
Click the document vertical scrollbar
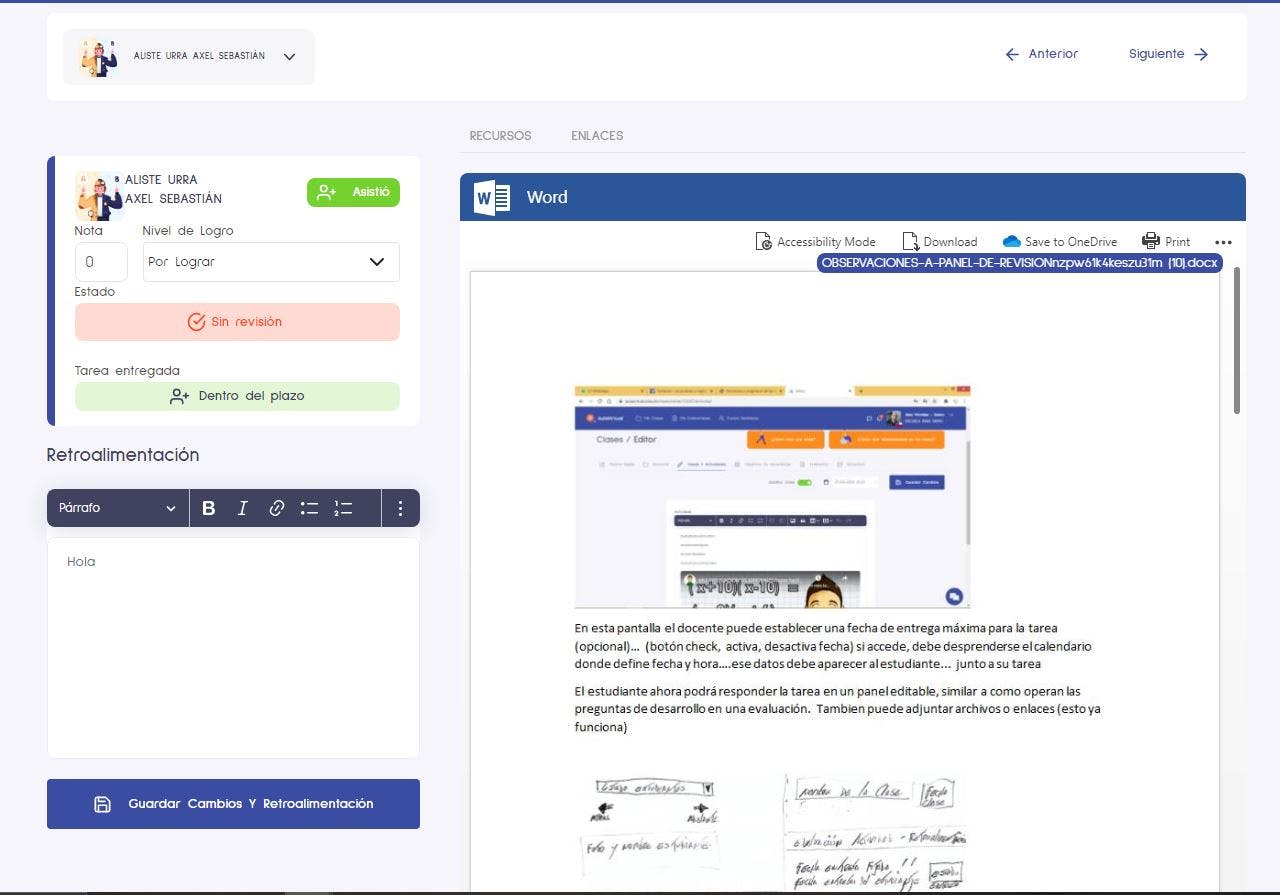(1237, 340)
